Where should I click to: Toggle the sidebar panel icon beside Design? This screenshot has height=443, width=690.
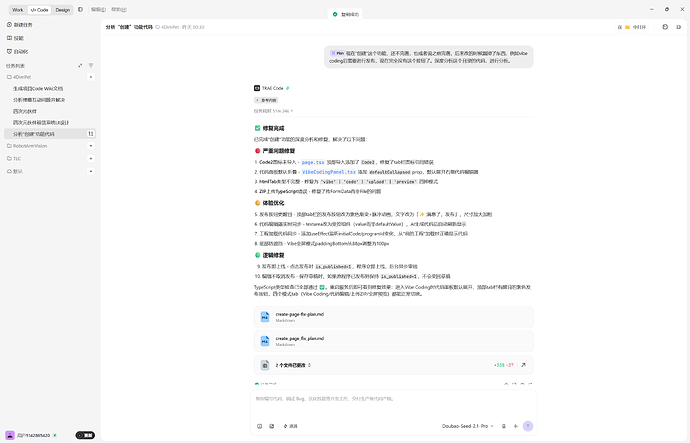(80, 9)
